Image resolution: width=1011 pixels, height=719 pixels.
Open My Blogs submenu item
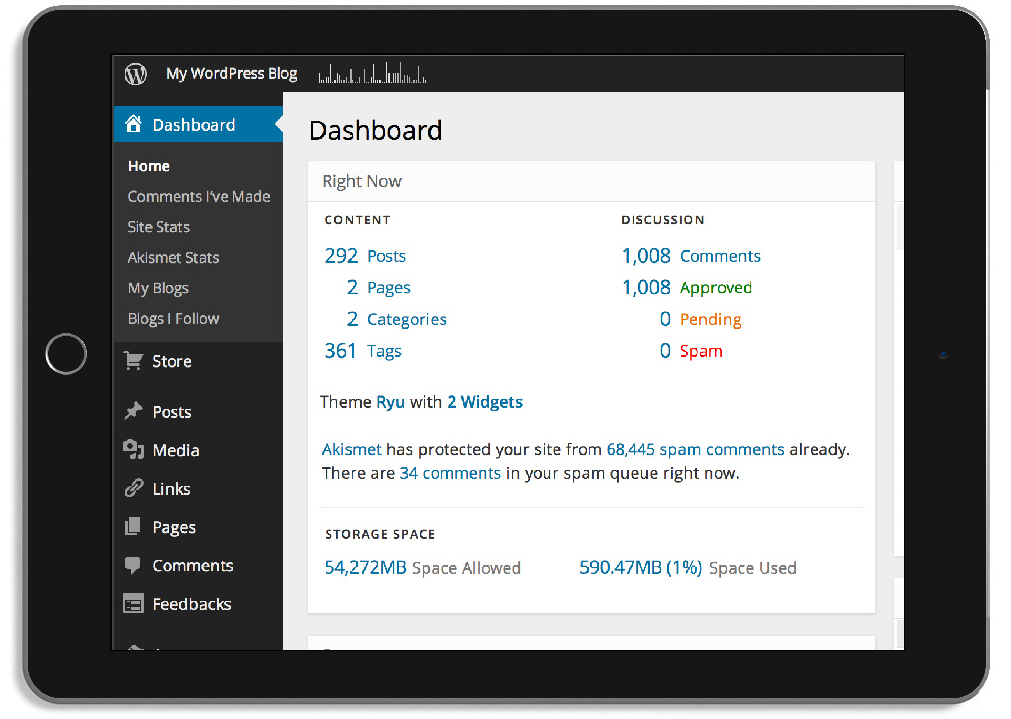point(158,288)
